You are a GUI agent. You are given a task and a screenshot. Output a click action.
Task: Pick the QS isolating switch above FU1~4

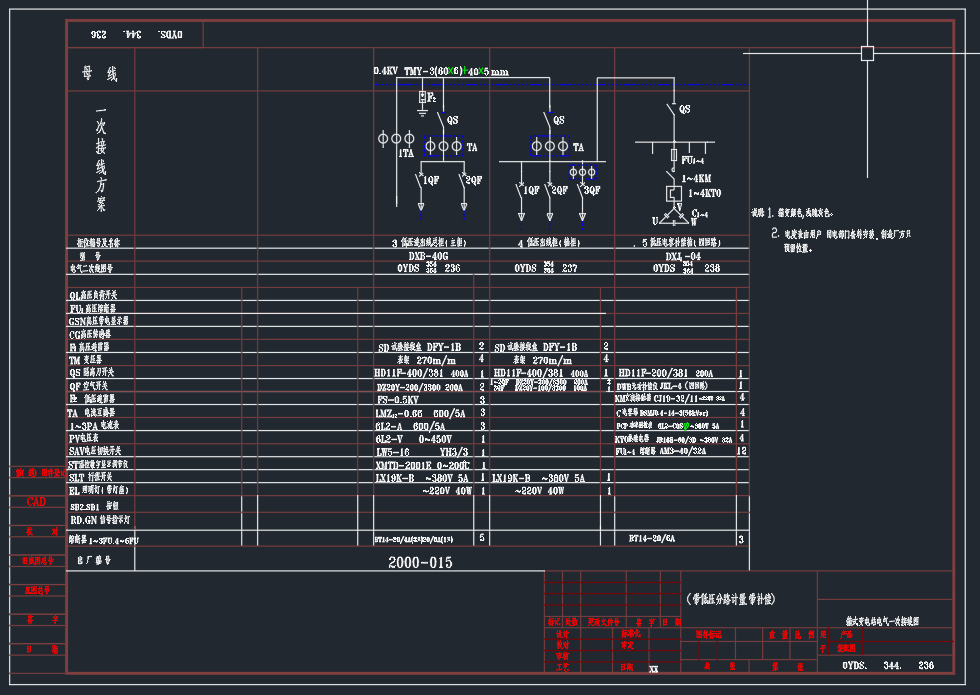click(x=669, y=109)
